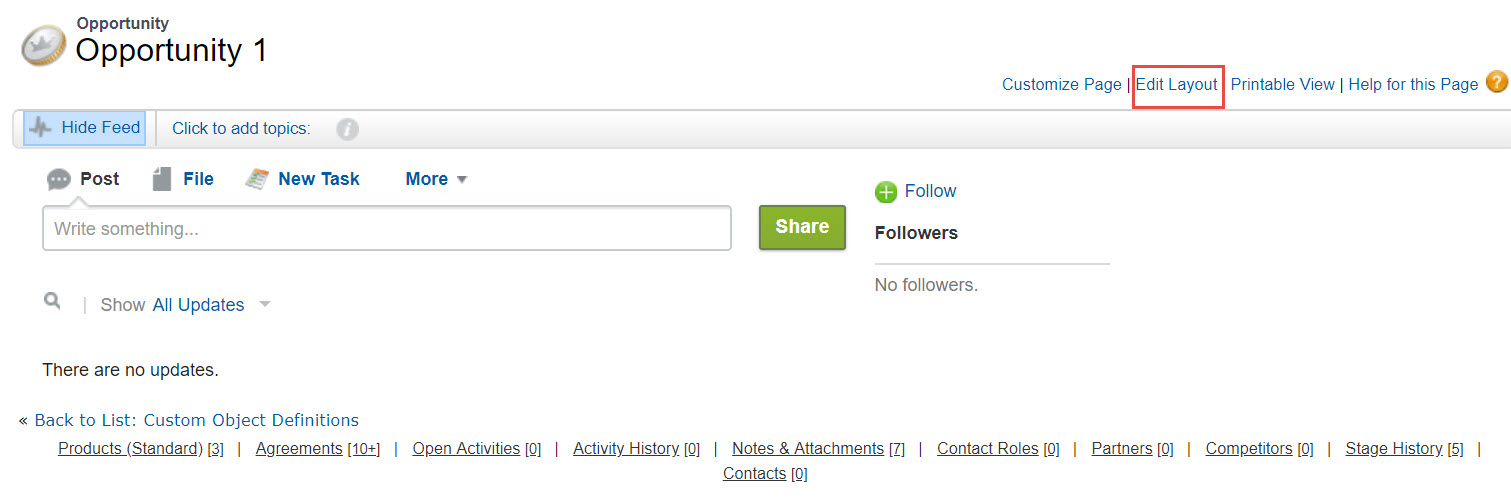Select the Post speech bubble icon

tap(59, 179)
